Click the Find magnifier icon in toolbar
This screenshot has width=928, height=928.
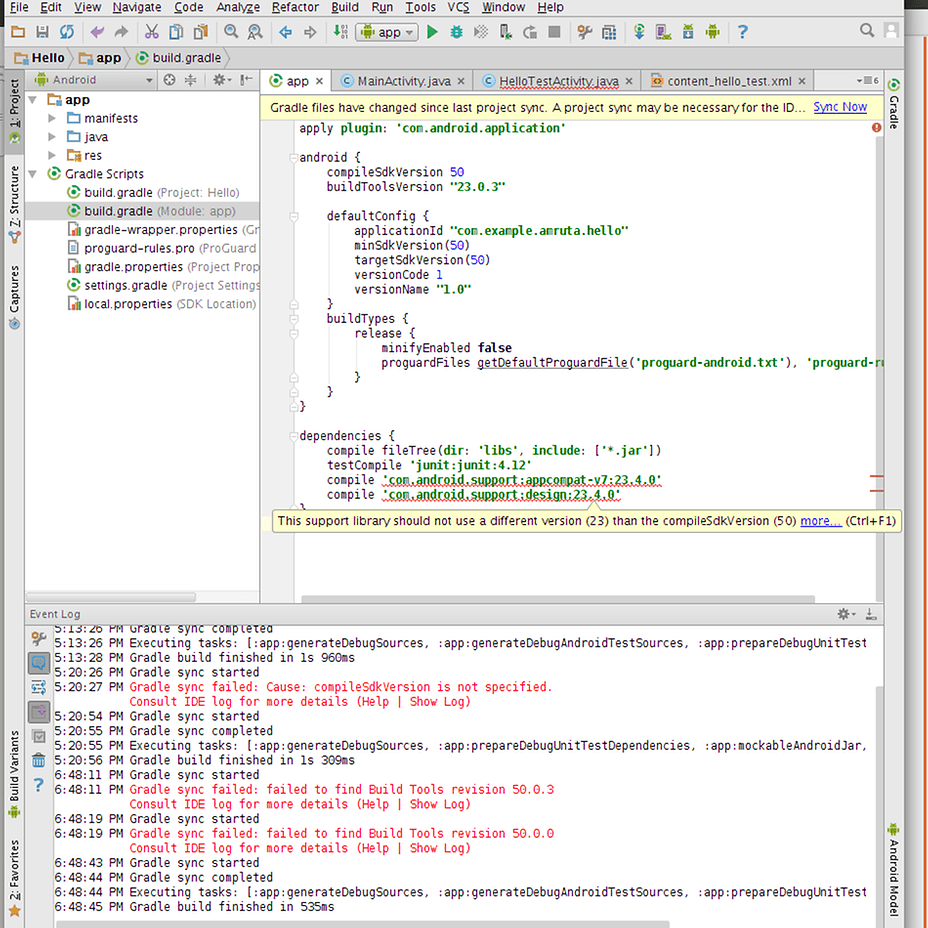[x=231, y=32]
